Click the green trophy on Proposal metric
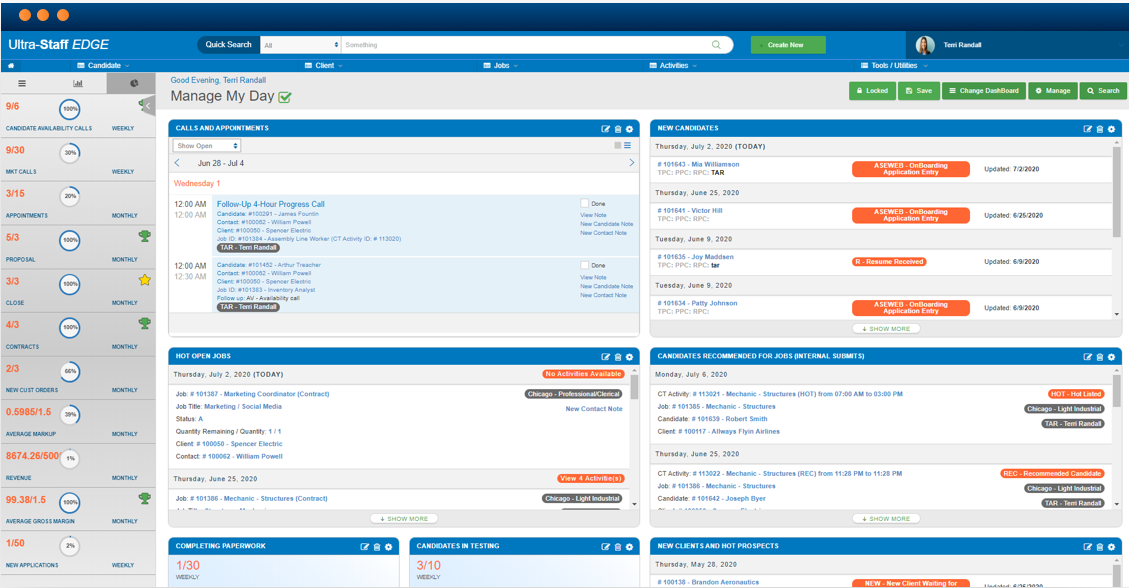The height and width of the screenshot is (588, 1129). tap(145, 236)
